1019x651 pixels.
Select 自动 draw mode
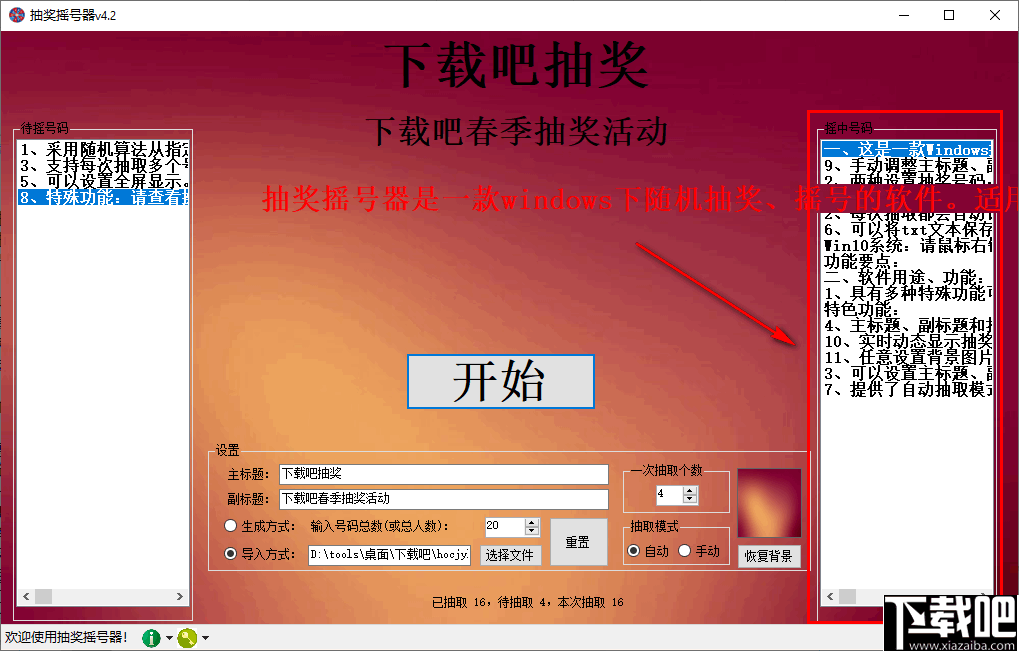[634, 551]
